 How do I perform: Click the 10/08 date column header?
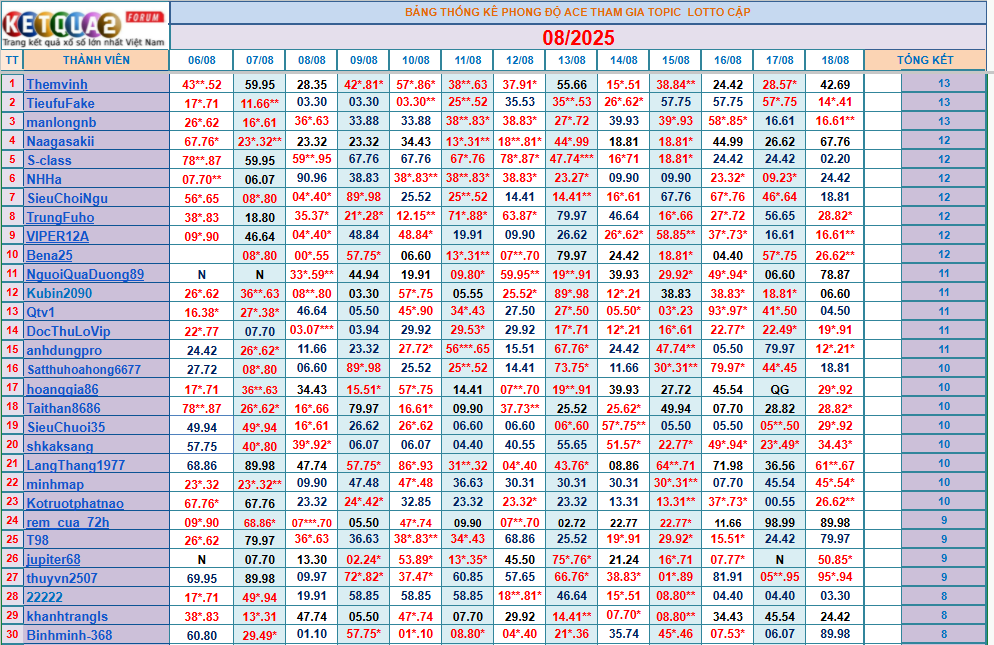point(416,60)
